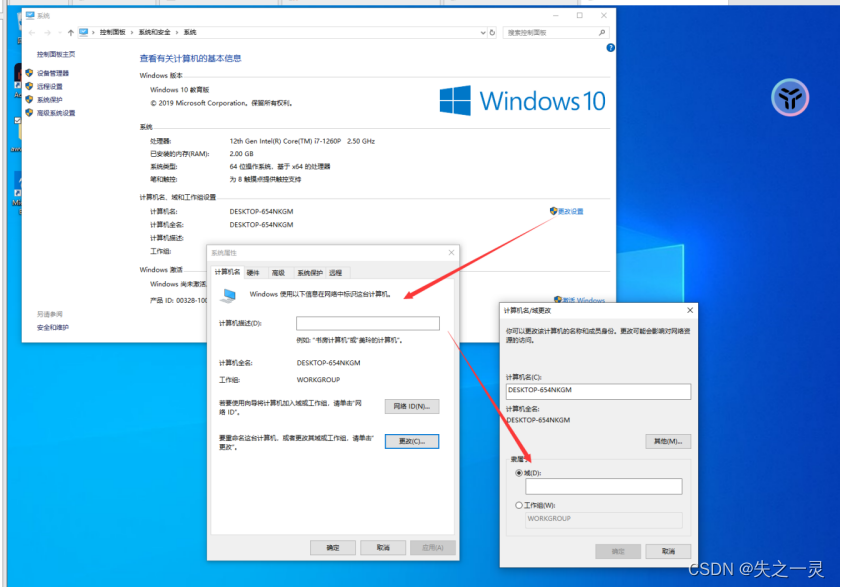
Task: Go up one level with the up arrow
Action: pyautogui.click(x=71, y=33)
